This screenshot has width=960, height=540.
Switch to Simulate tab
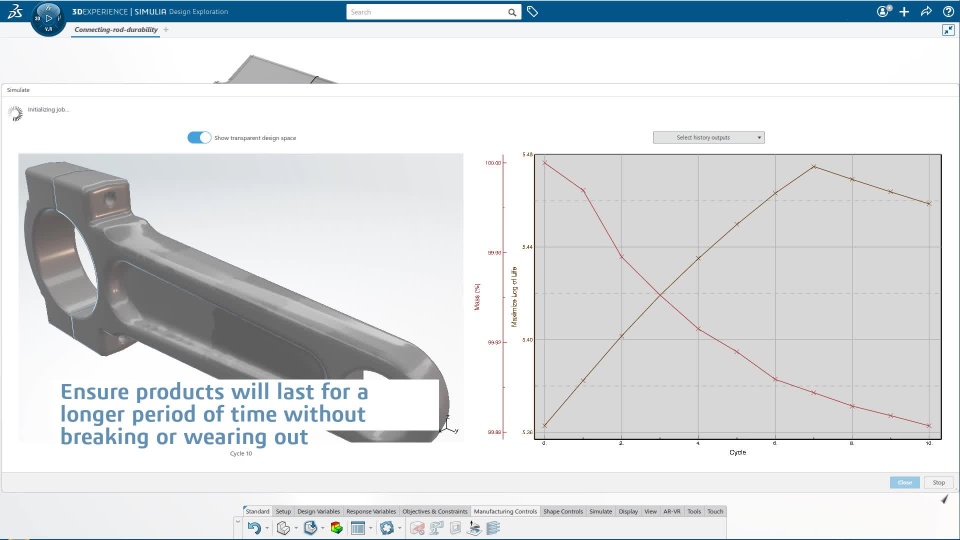point(601,511)
